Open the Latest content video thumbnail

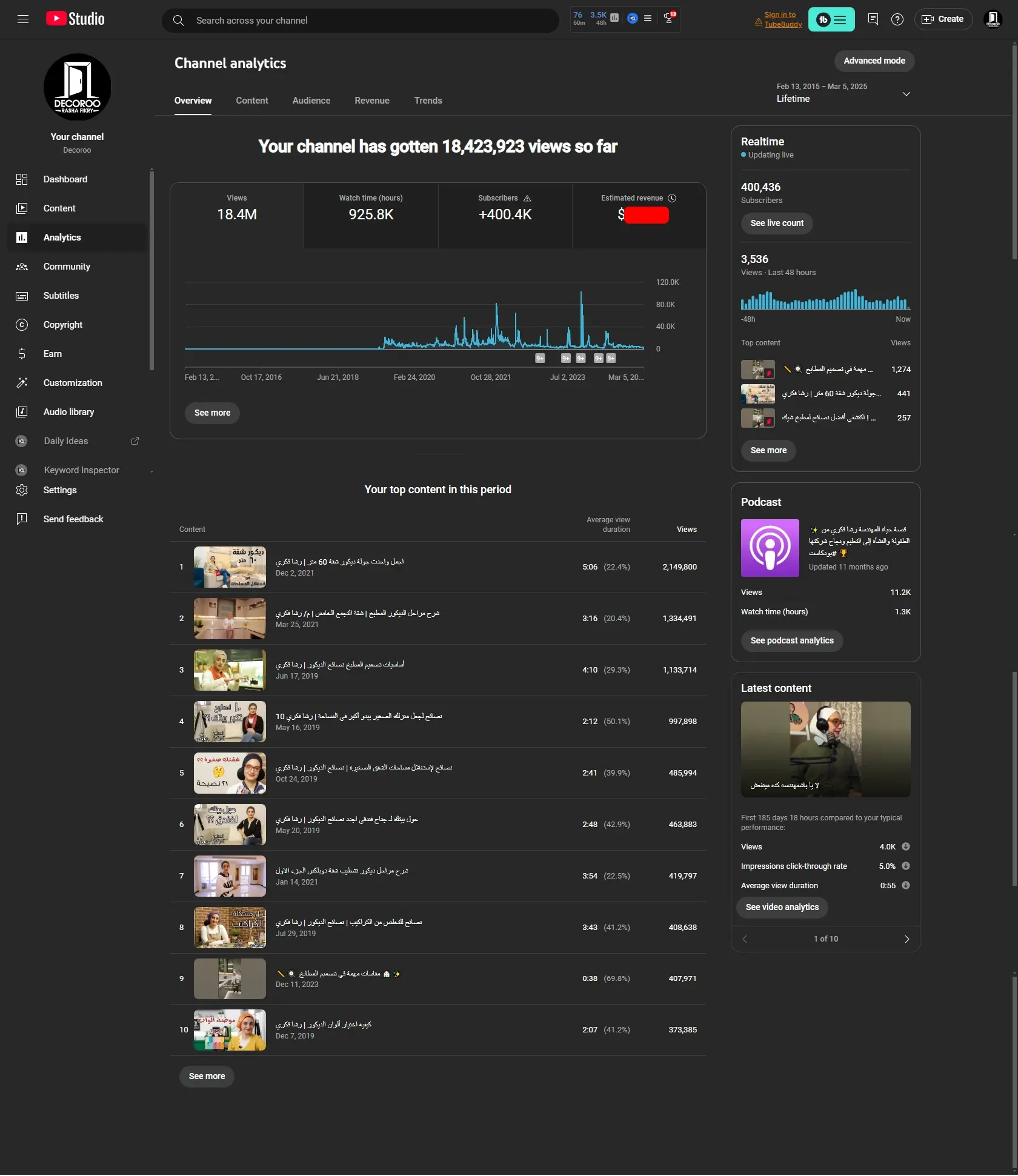click(x=826, y=749)
